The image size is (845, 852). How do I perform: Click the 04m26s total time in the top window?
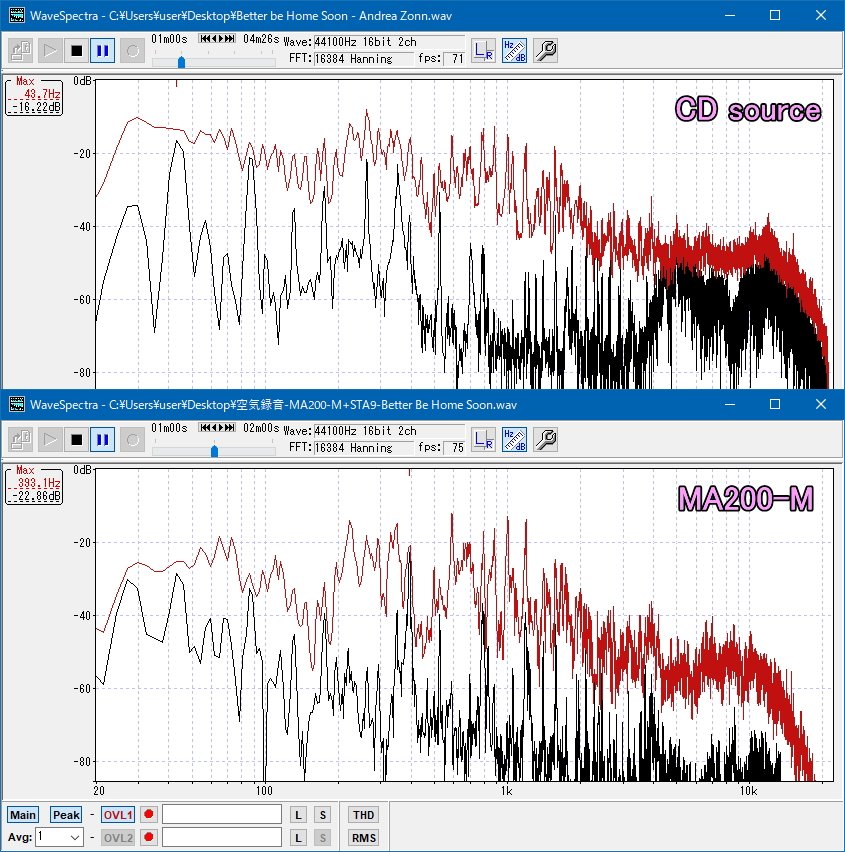tap(261, 39)
